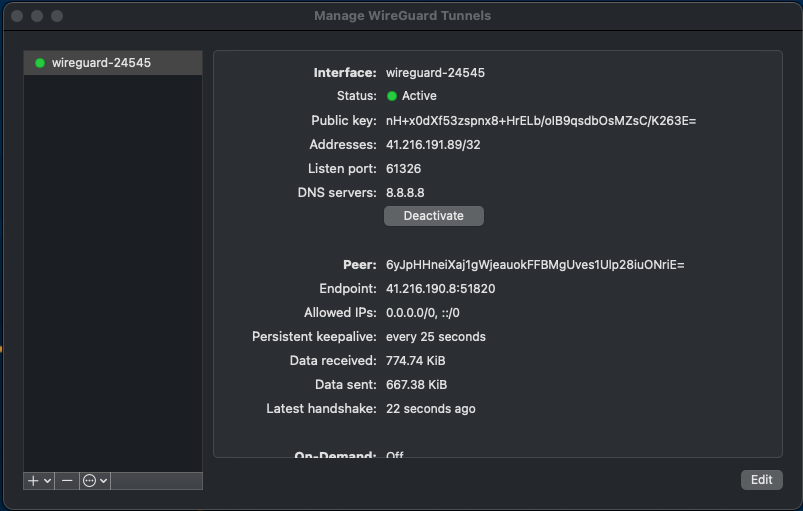Click the Manage WireGuard Tunnels title bar
The width and height of the screenshot is (803, 511).
402,16
